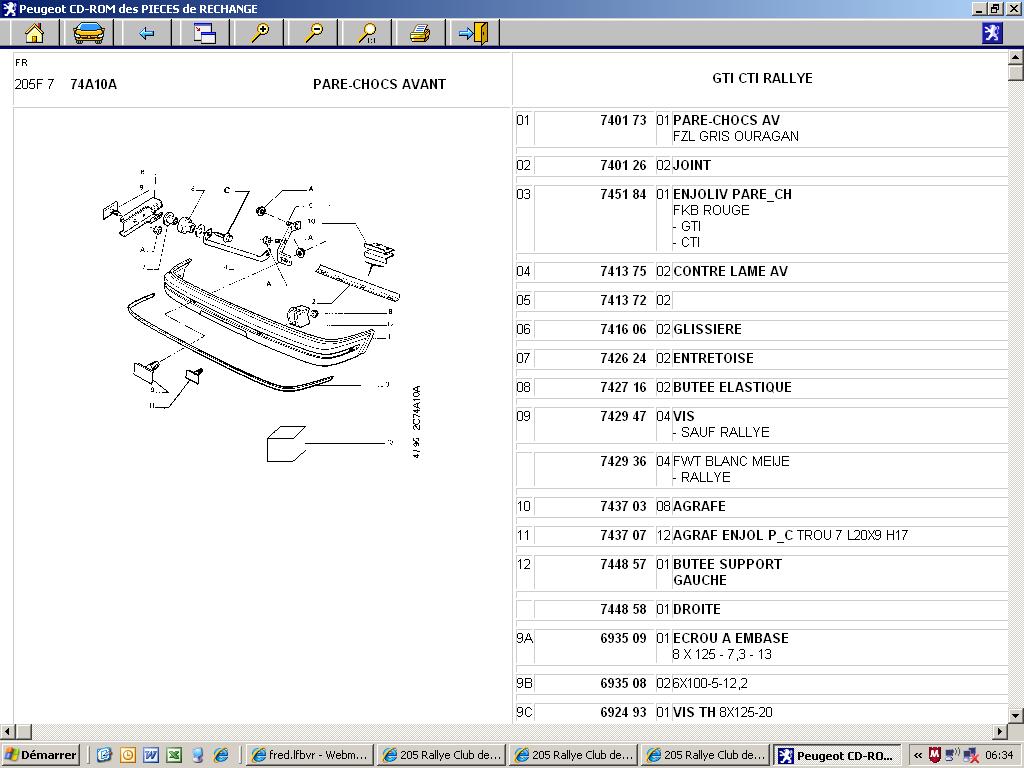The height and width of the screenshot is (768, 1024).
Task: Click the Home house icon in toolbar
Action: tap(34, 33)
